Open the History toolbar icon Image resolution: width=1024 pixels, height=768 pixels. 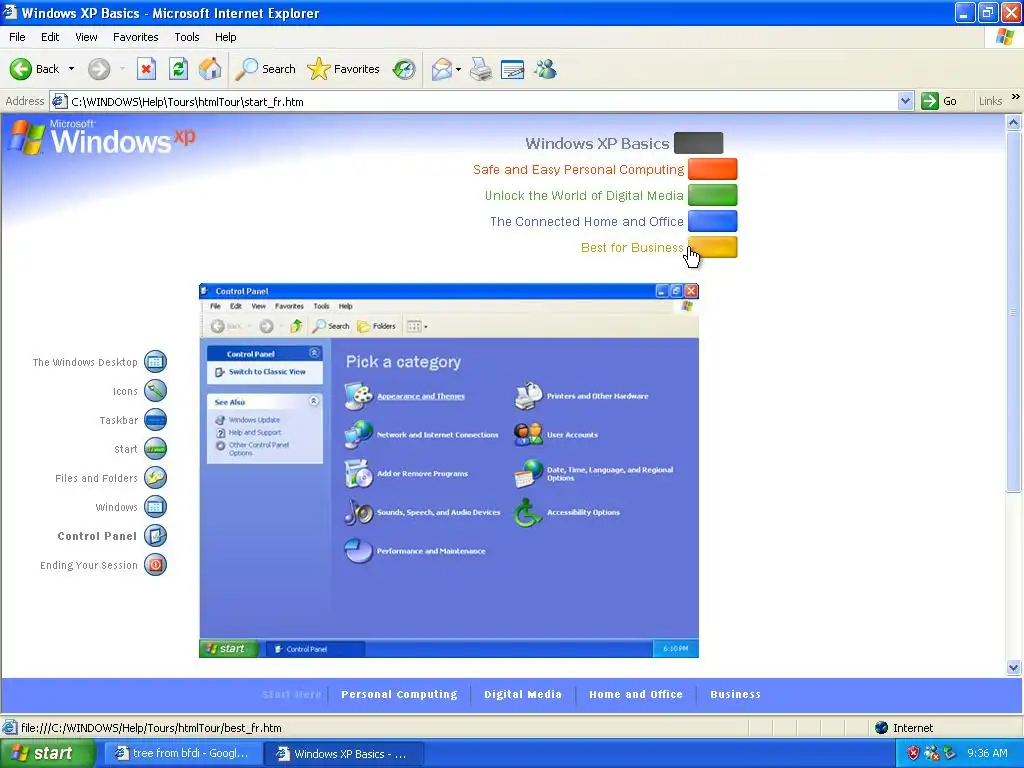(404, 69)
